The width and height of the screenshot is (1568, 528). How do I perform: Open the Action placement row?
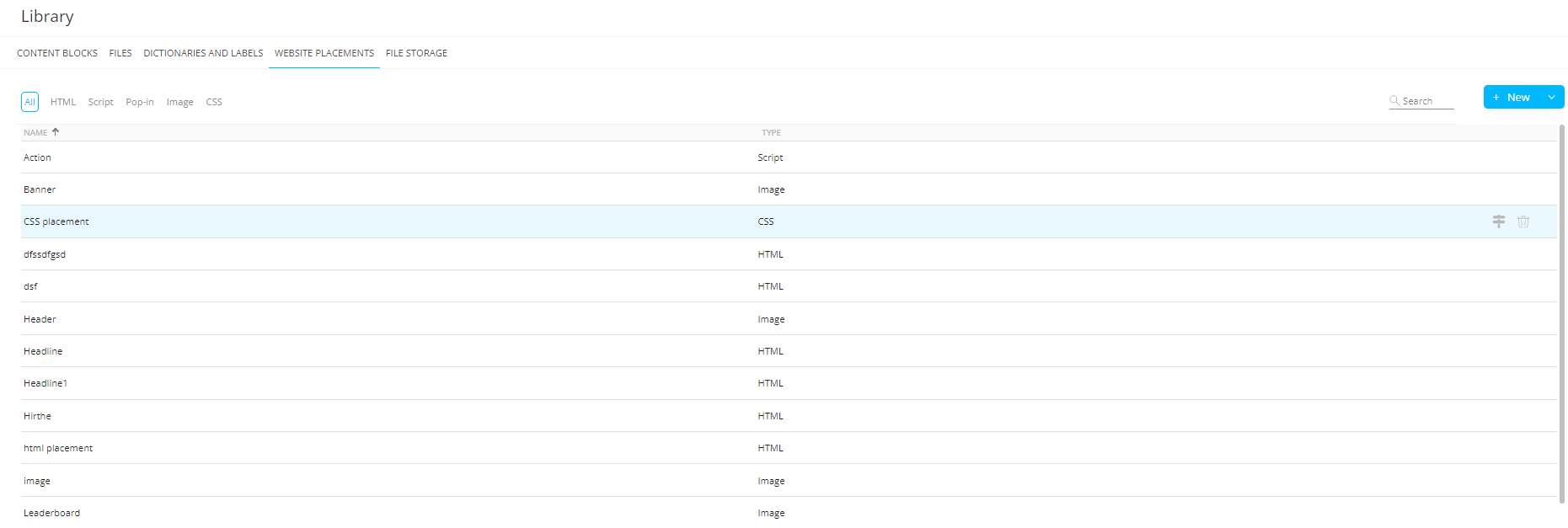pos(789,157)
